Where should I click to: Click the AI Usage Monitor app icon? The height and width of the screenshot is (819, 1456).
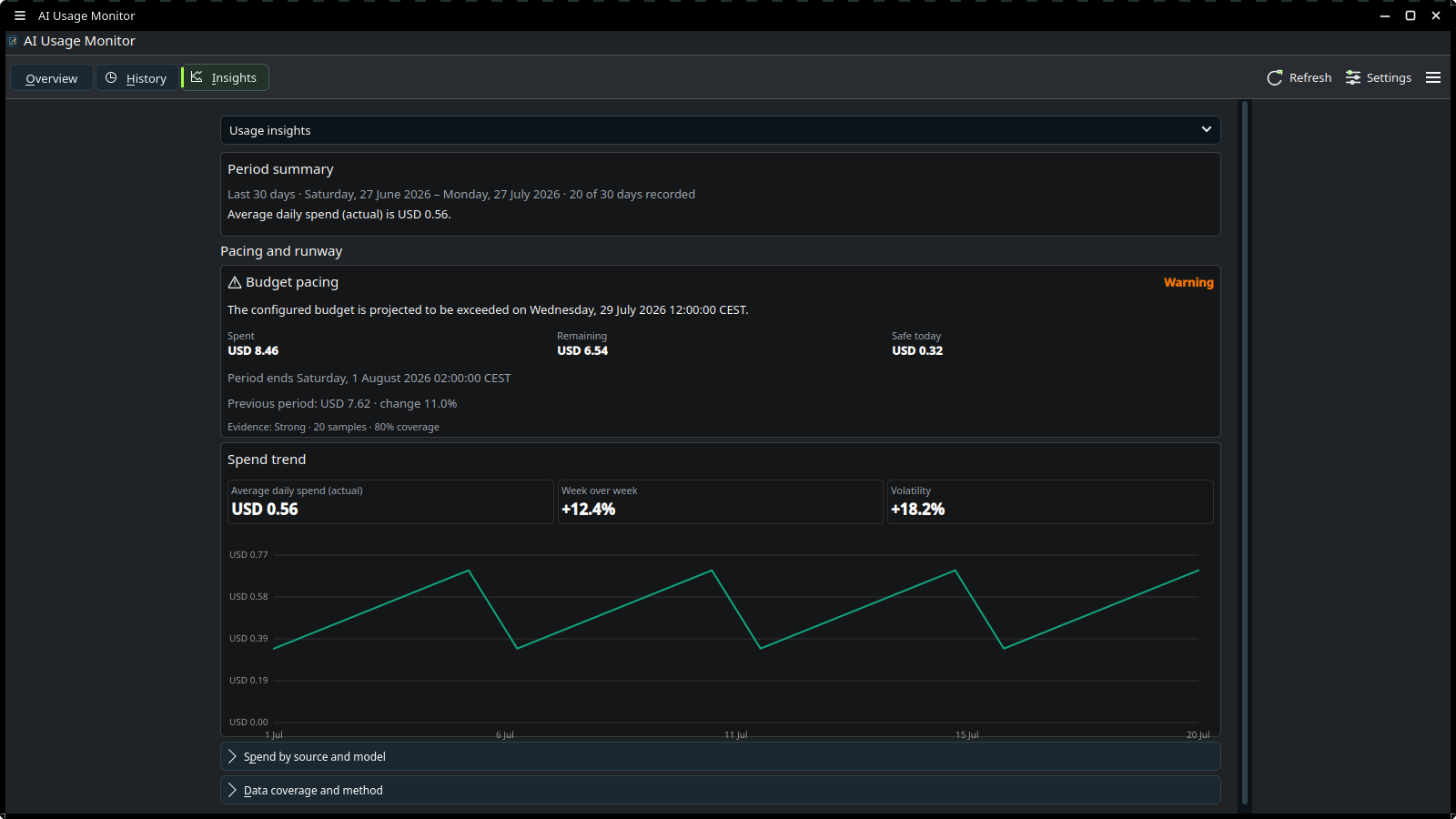[x=13, y=41]
